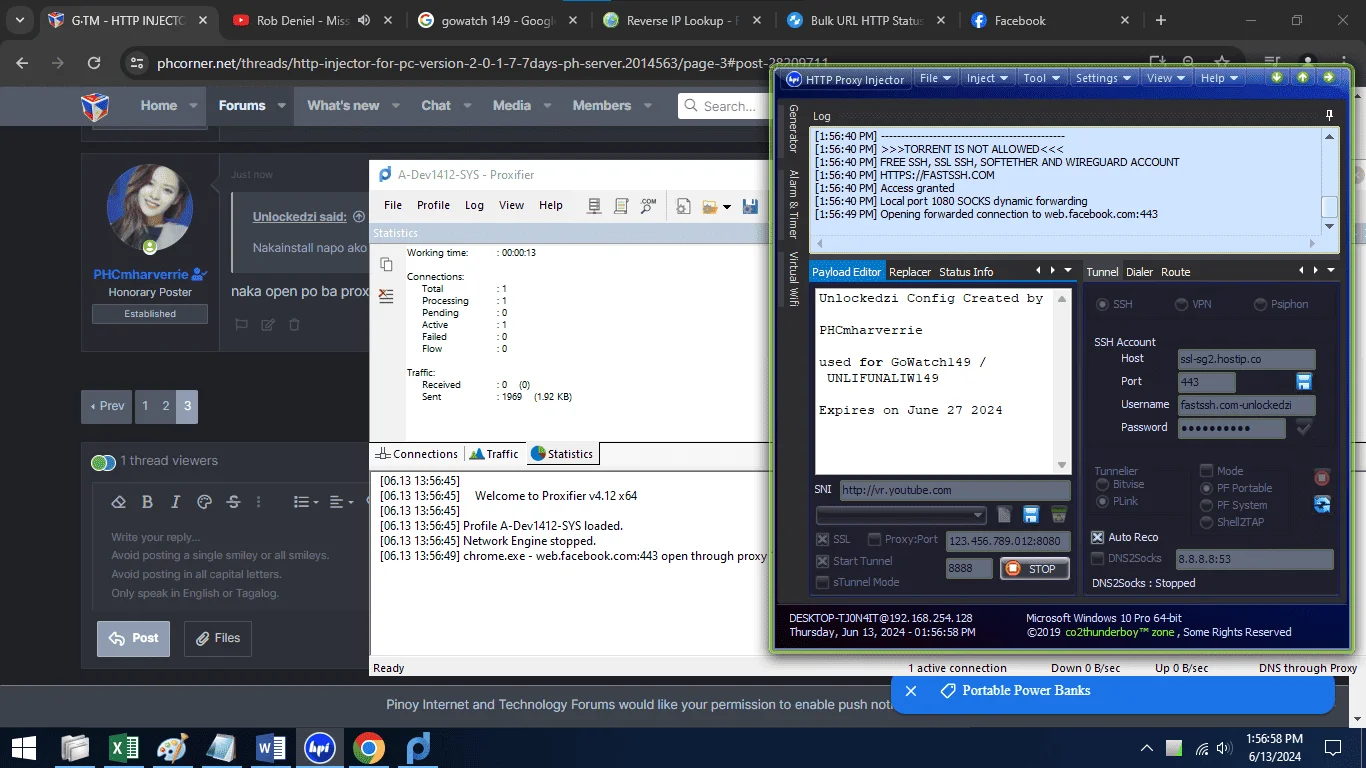Click the HTTP Proxy Injector down-arrow green icon
This screenshot has width=1366, height=768.
pyautogui.click(x=1277, y=78)
